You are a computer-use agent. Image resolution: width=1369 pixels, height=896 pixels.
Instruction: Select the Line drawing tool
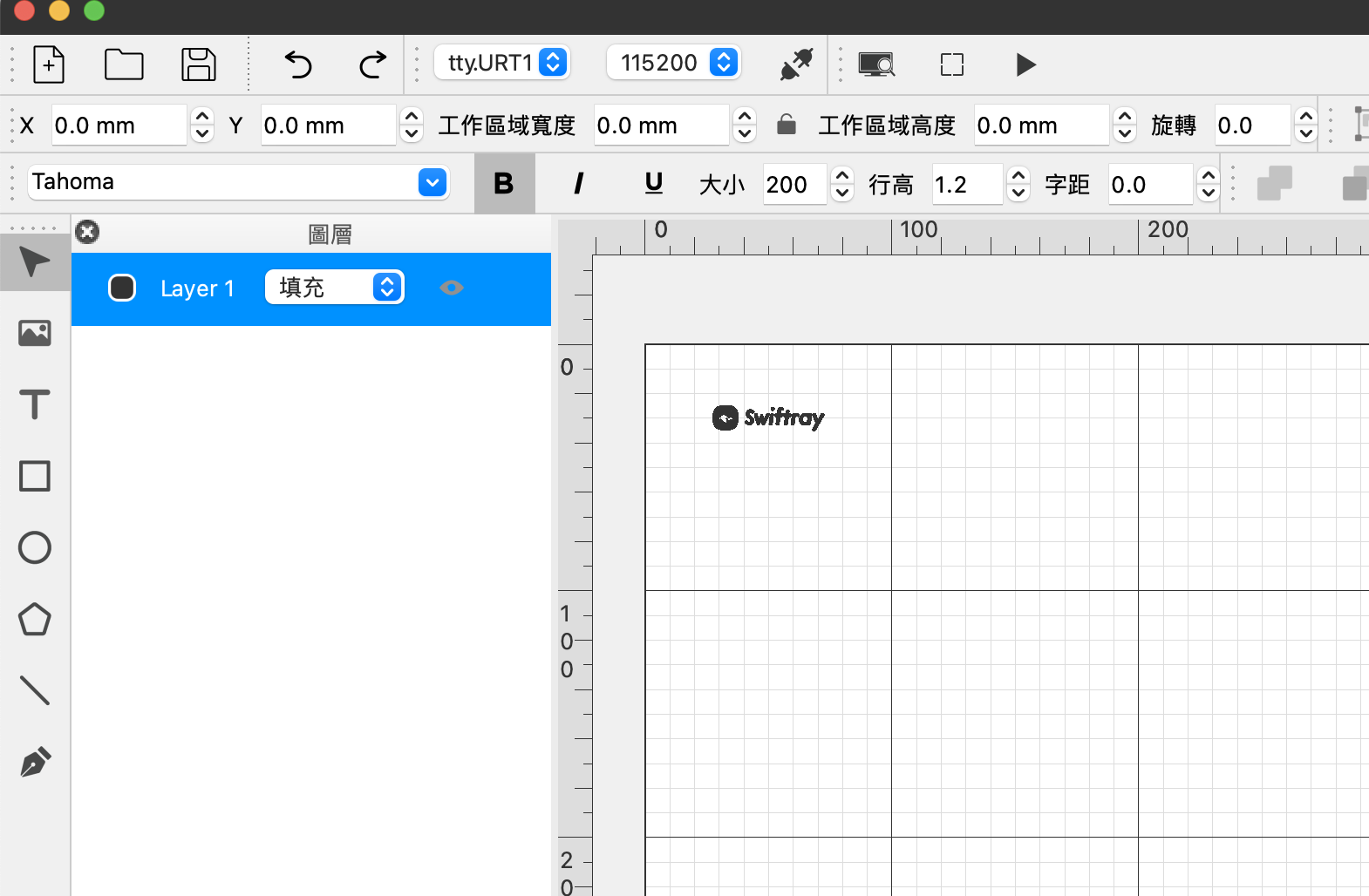[x=35, y=690]
